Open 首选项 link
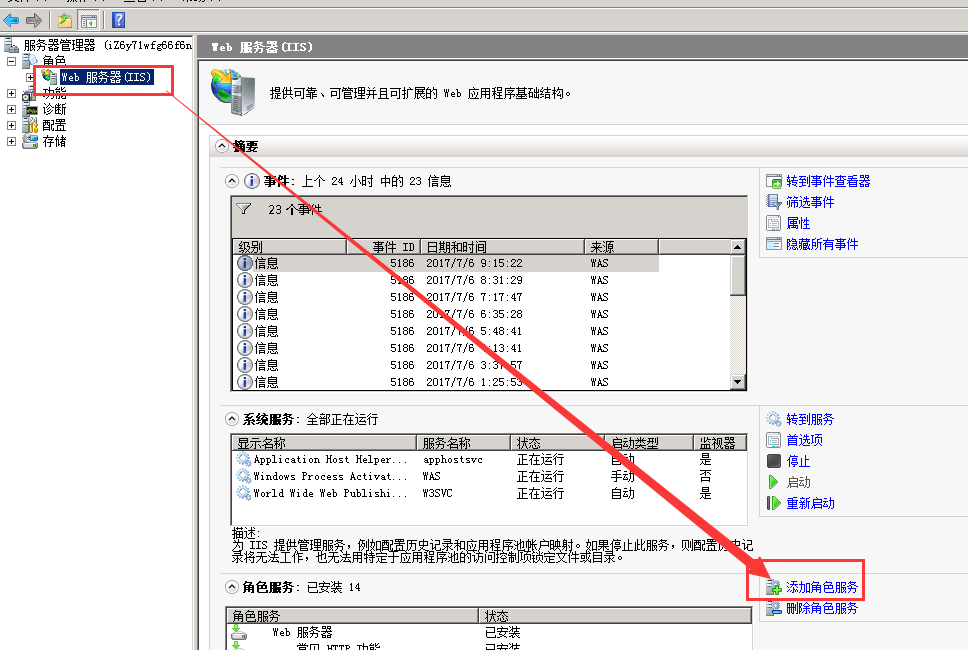The width and height of the screenshot is (968, 650). [x=804, y=441]
